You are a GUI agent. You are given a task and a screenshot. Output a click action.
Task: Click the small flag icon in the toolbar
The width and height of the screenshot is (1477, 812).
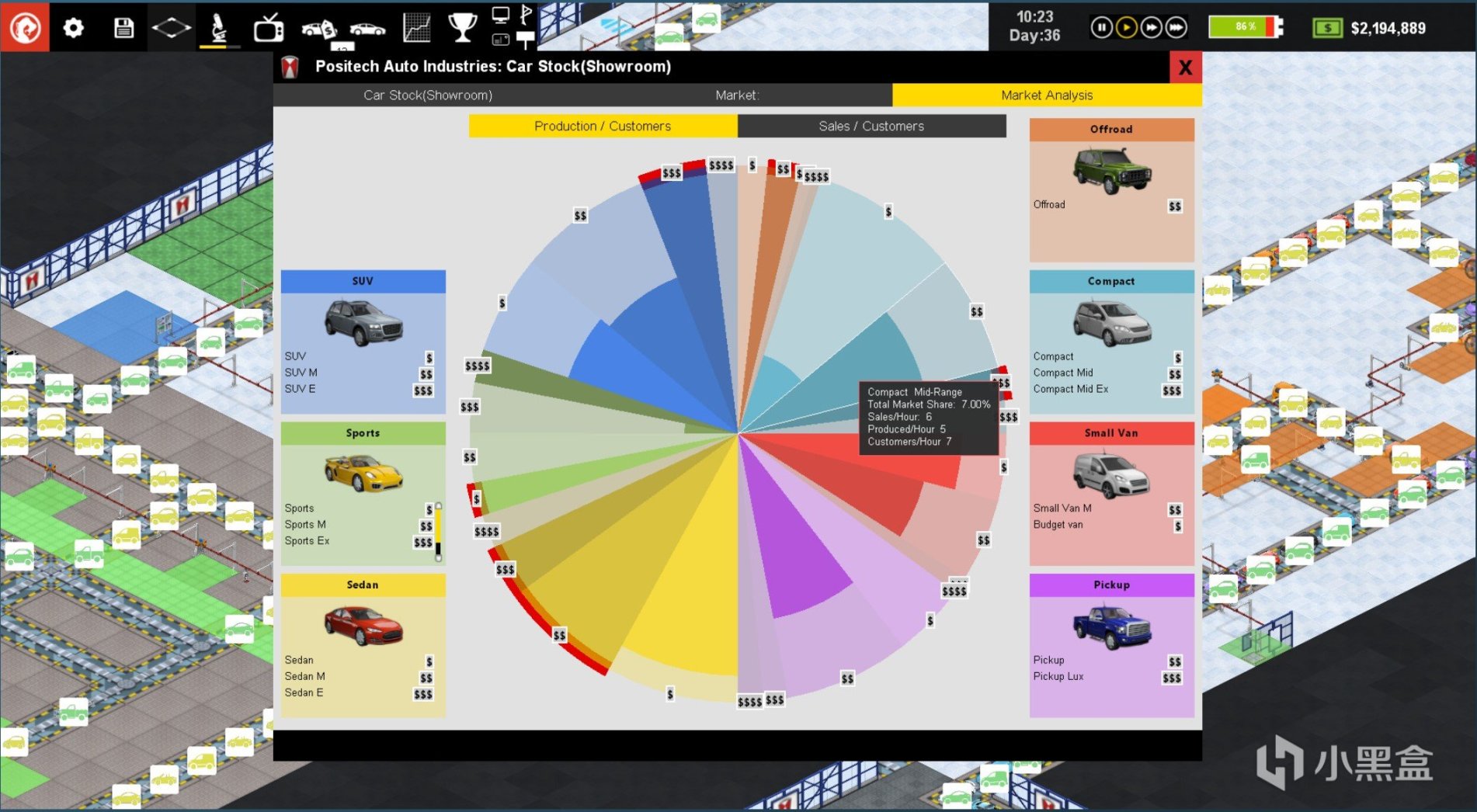click(x=526, y=15)
